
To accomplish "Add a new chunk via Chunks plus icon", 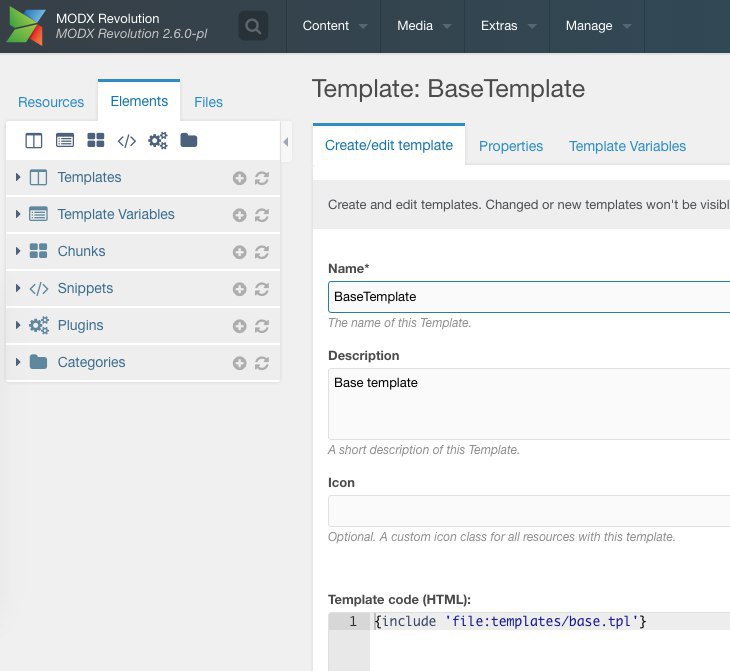I will click(x=239, y=252).
